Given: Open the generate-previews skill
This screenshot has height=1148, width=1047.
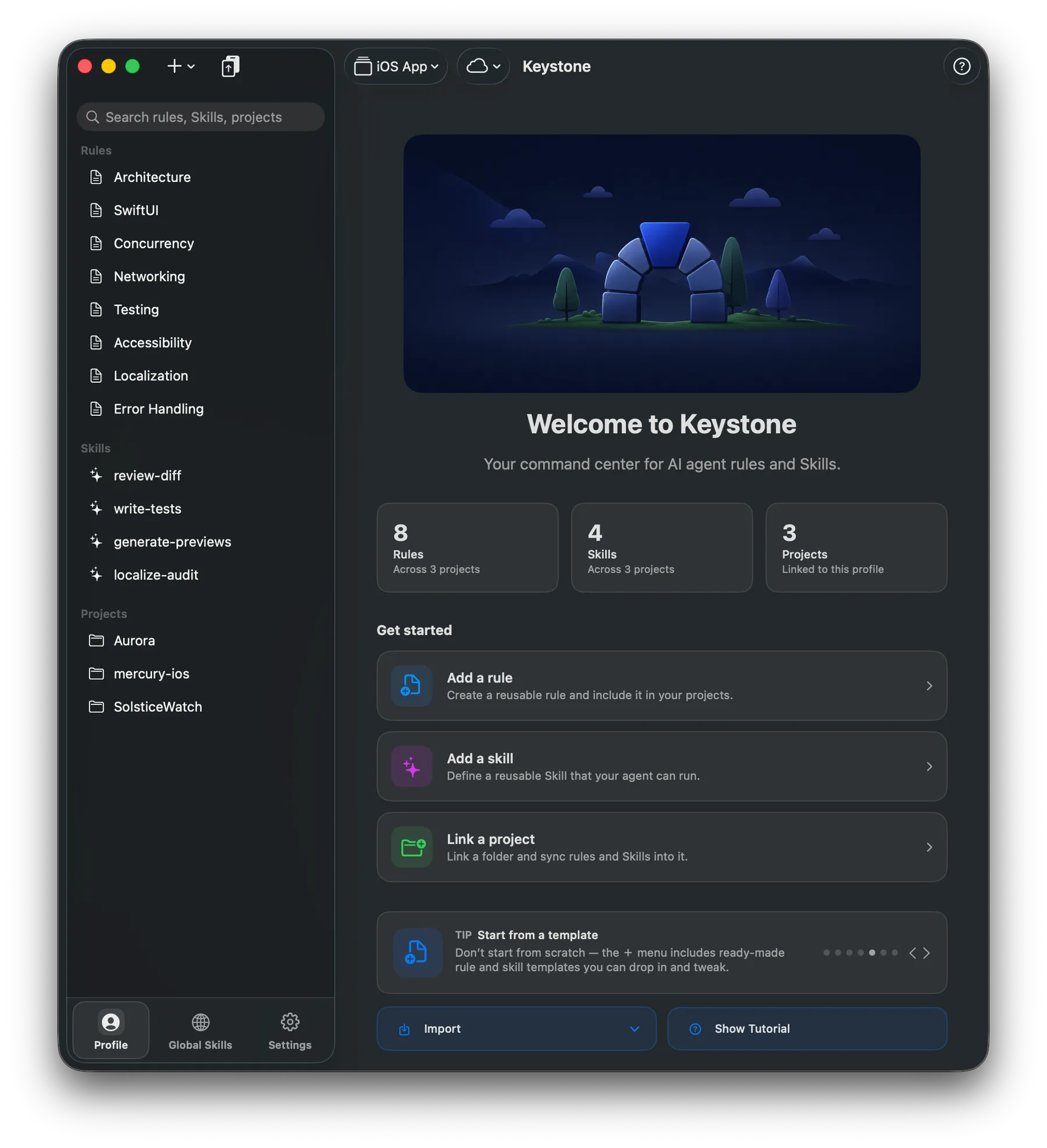Looking at the screenshot, I should click(x=201, y=542).
